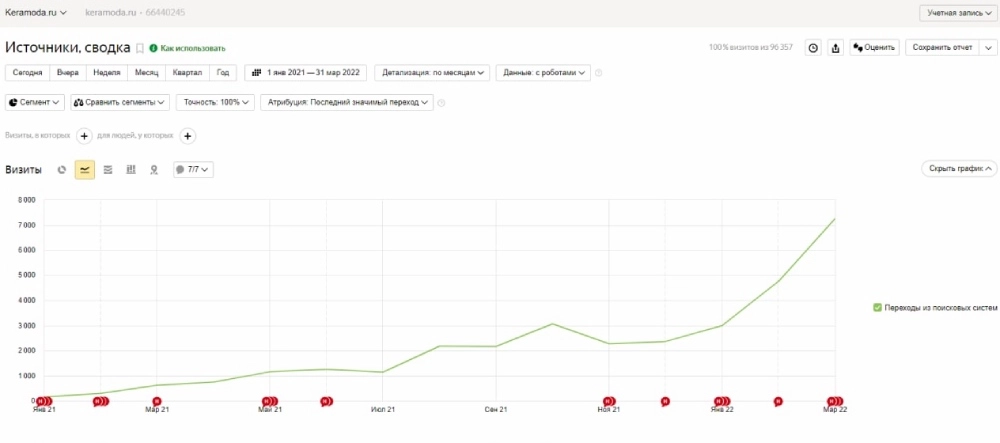Select the Квартал period tab

click(x=188, y=73)
